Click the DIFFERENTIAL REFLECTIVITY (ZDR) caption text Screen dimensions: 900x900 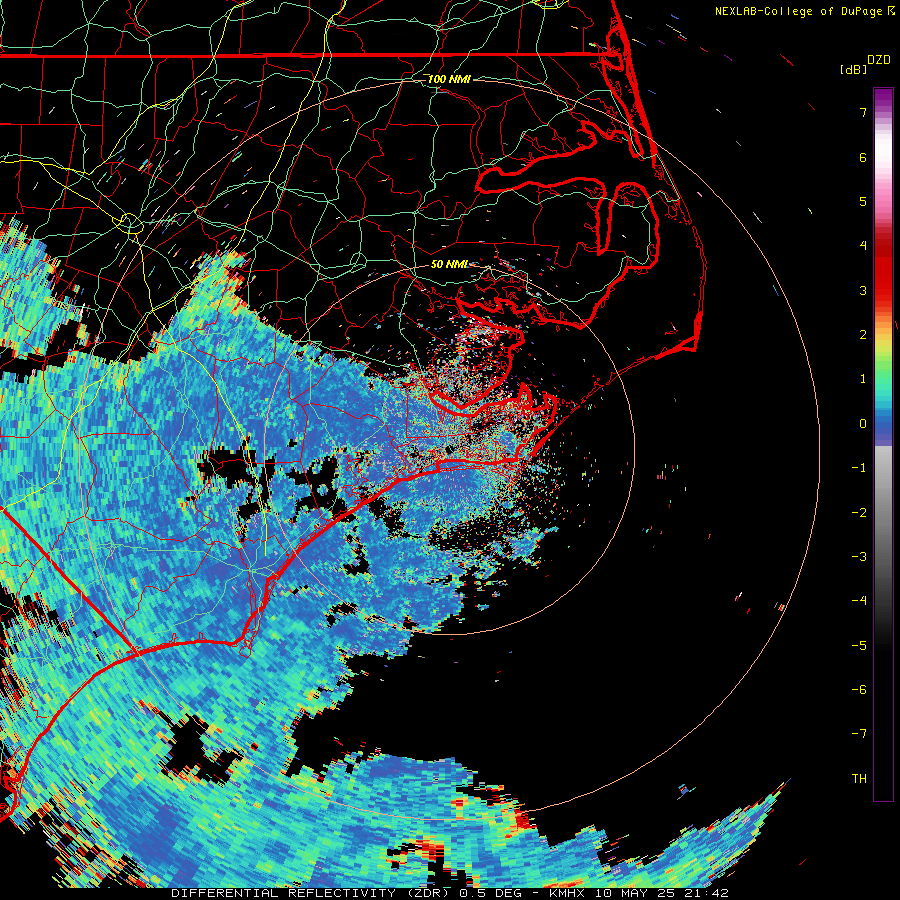click(313, 893)
